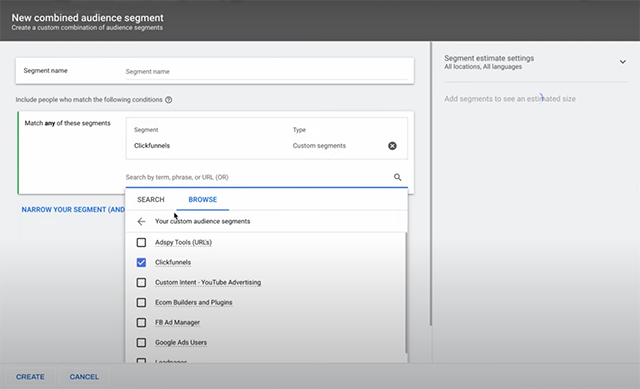640x389 pixels.
Task: Check Ecom Builders and Plugins checkbox
Action: [141, 302]
